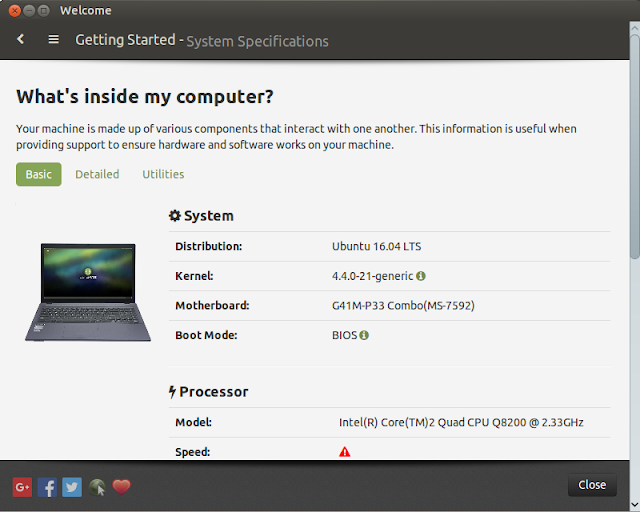This screenshot has height=512, width=640.
Task: Click the 'Distribution:' label
Action: [209, 247]
